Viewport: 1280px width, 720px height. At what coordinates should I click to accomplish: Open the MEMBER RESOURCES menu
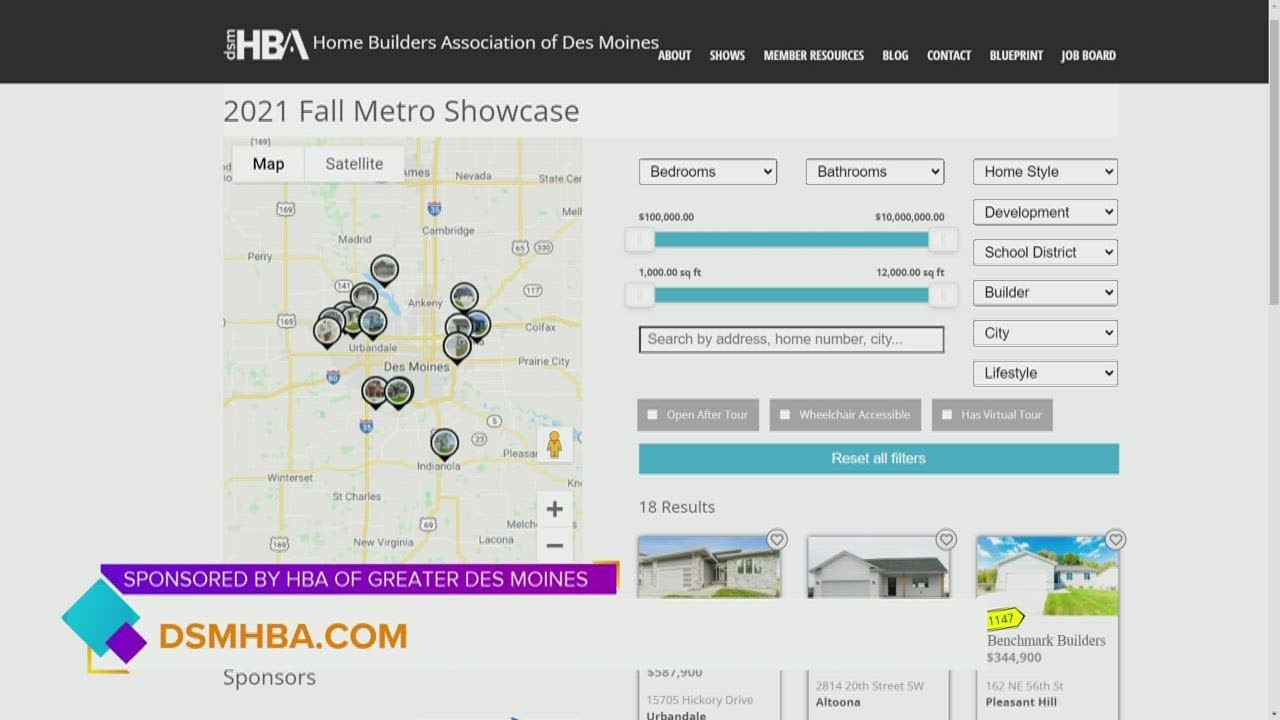click(x=814, y=56)
